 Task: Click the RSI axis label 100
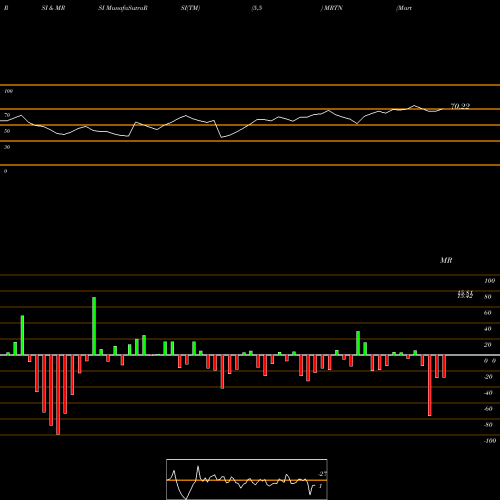tap(8, 91)
